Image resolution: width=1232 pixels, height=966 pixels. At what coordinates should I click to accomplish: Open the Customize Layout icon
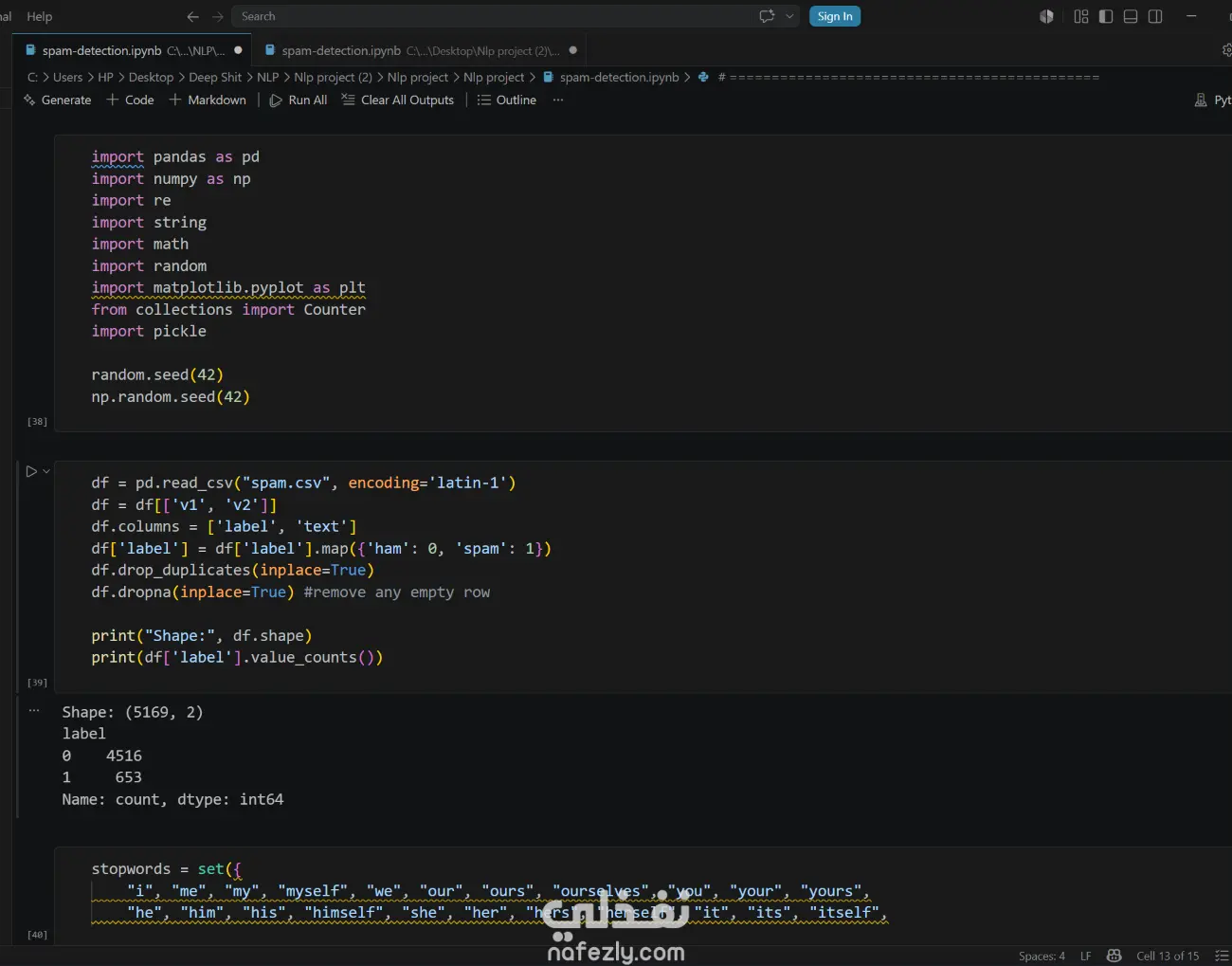coord(1081,16)
